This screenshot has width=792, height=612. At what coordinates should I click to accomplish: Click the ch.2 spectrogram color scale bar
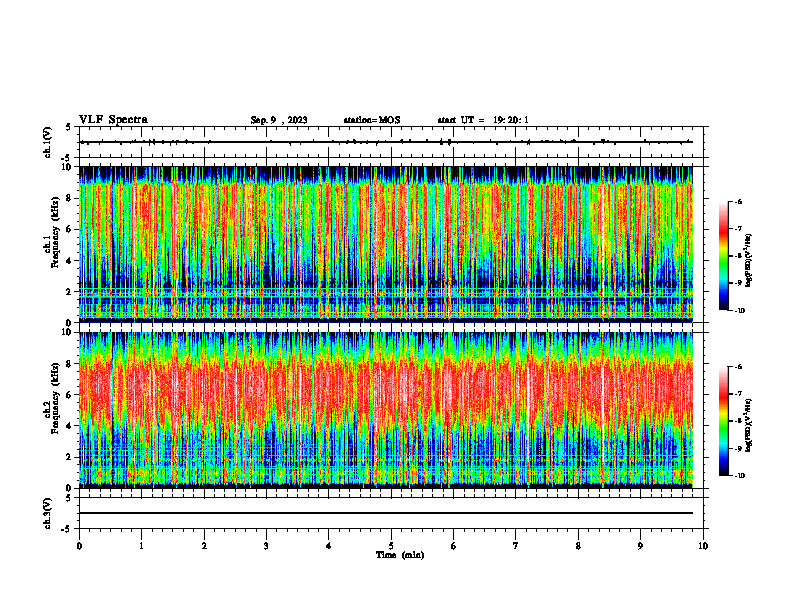pyautogui.click(x=723, y=421)
